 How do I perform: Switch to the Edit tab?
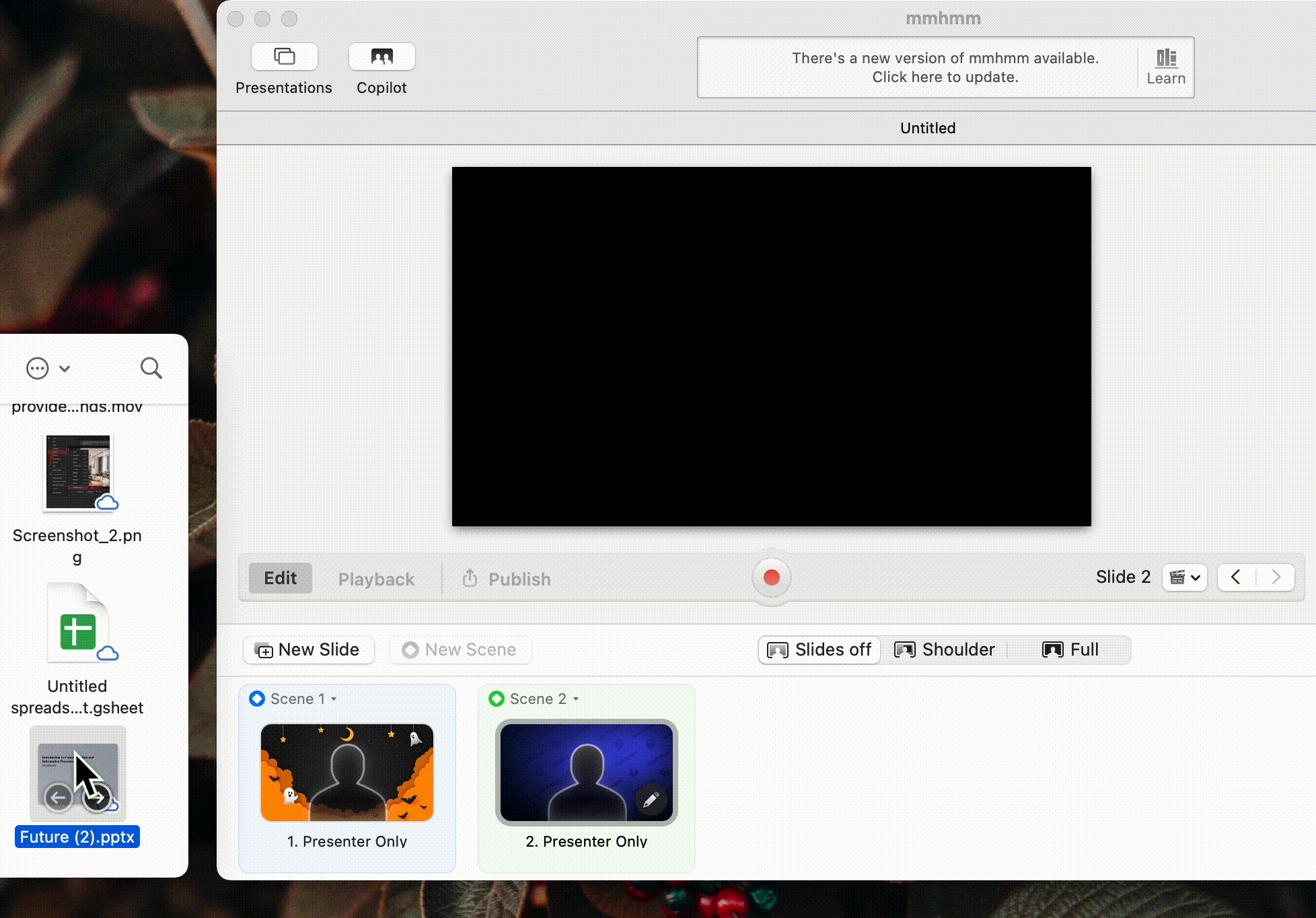click(x=279, y=578)
